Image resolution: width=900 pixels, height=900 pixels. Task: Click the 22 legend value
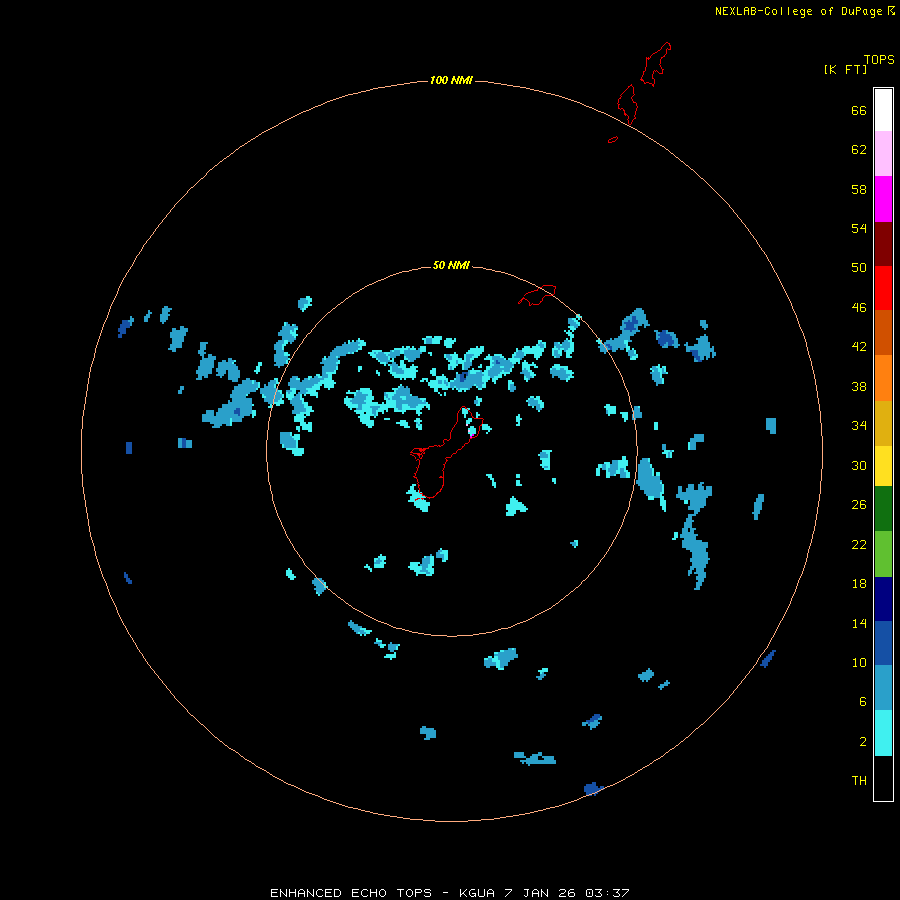coord(859,544)
